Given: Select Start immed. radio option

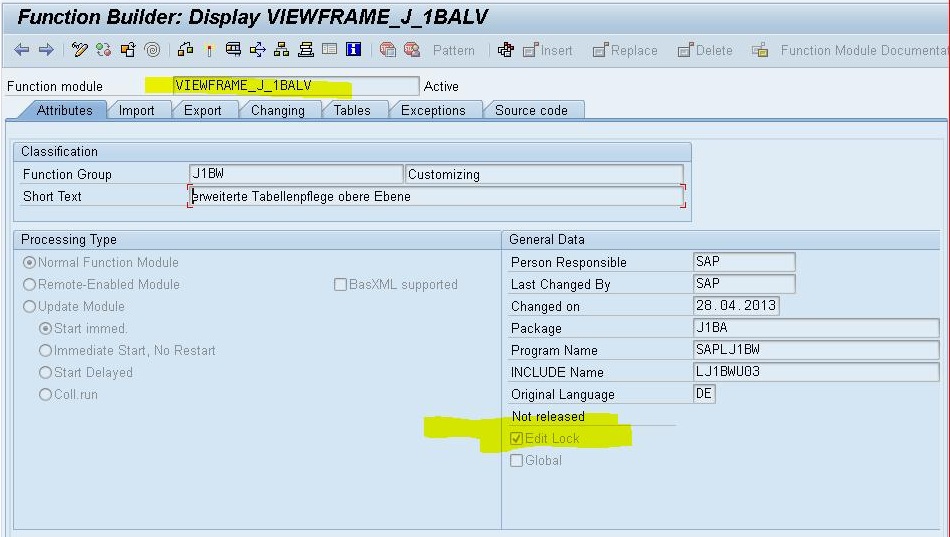Looking at the screenshot, I should coord(45,329).
